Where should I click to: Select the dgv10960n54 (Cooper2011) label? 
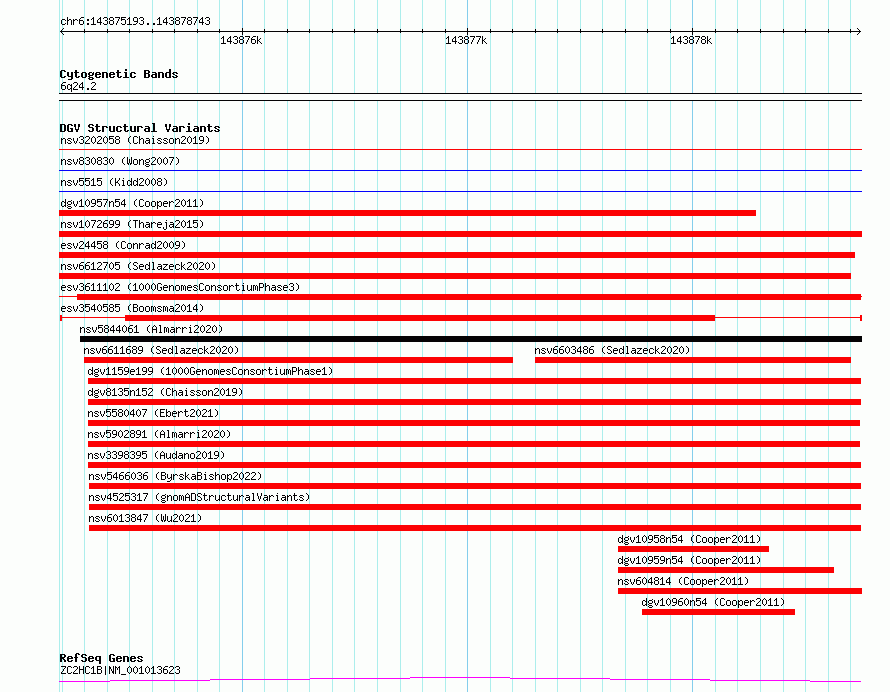point(713,602)
